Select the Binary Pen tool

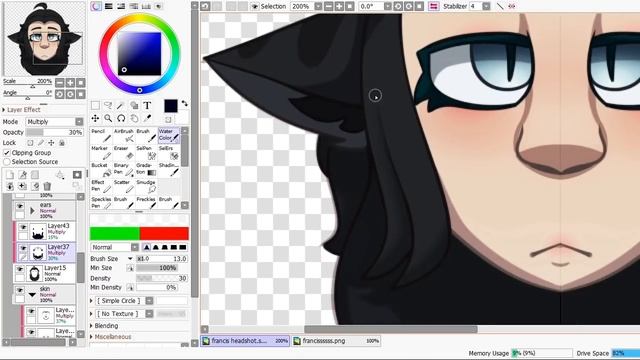pyautogui.click(x=124, y=169)
